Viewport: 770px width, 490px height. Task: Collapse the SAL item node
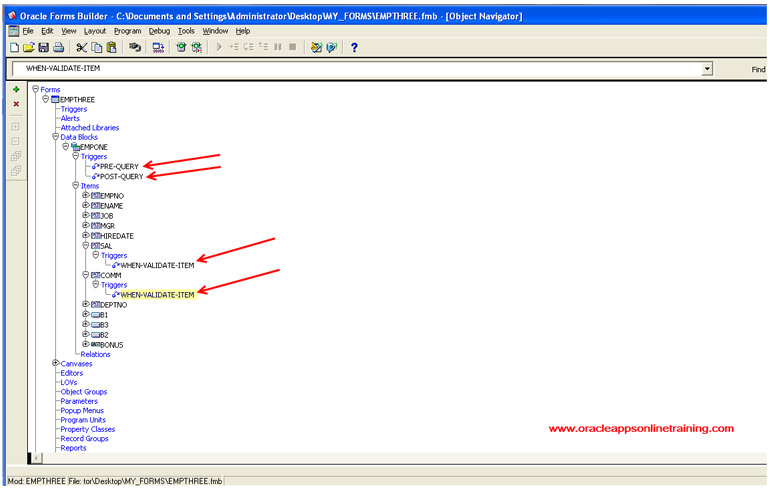85,245
